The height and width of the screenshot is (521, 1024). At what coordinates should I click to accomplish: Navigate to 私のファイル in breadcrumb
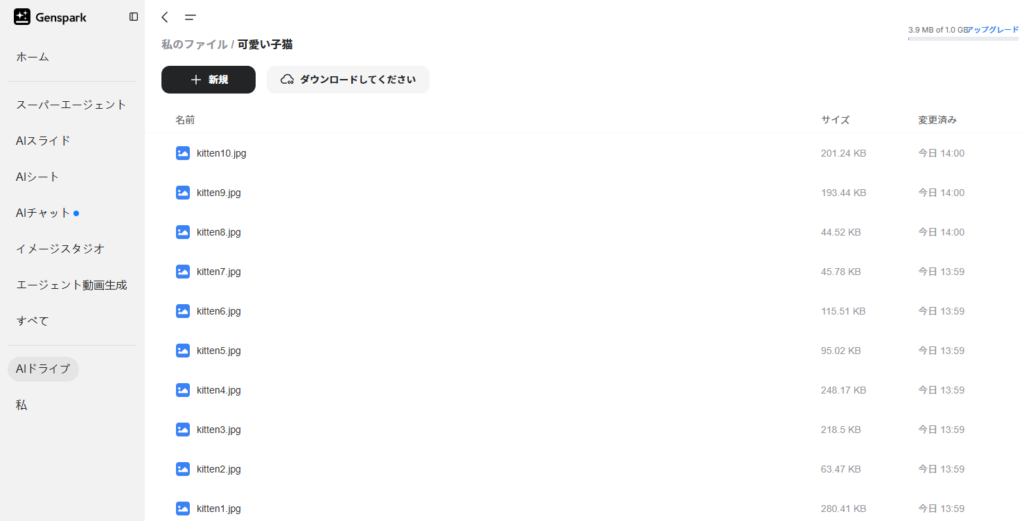tap(195, 44)
